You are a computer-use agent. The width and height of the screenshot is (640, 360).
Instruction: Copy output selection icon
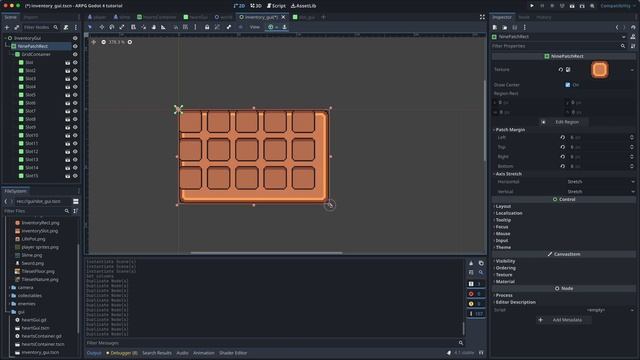481,263
